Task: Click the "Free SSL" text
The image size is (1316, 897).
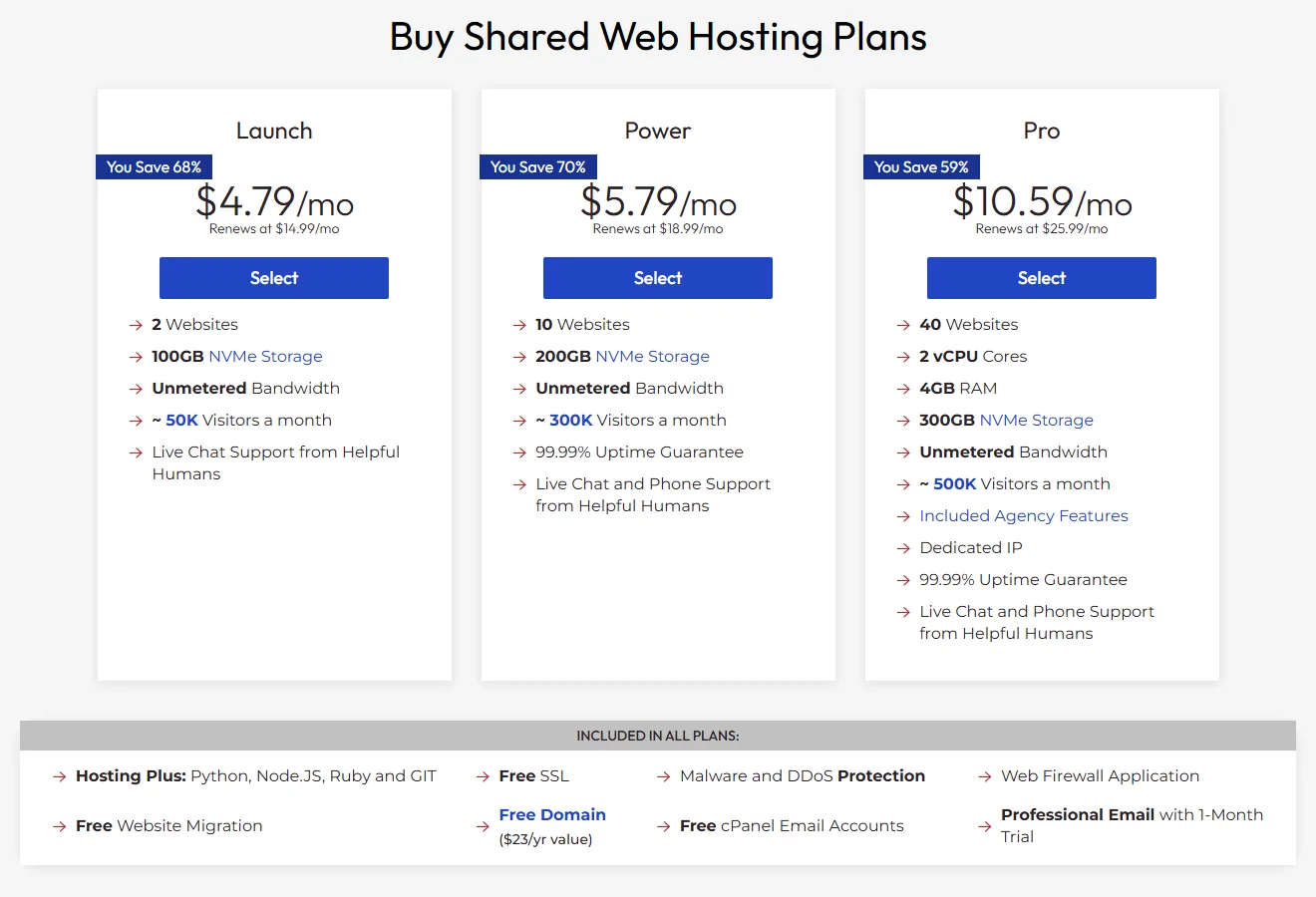Action: (534, 775)
